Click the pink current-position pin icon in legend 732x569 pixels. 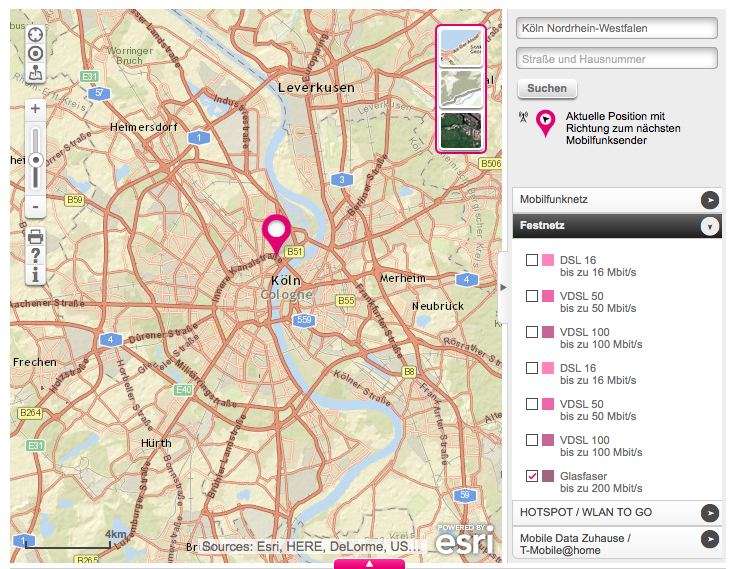545,123
